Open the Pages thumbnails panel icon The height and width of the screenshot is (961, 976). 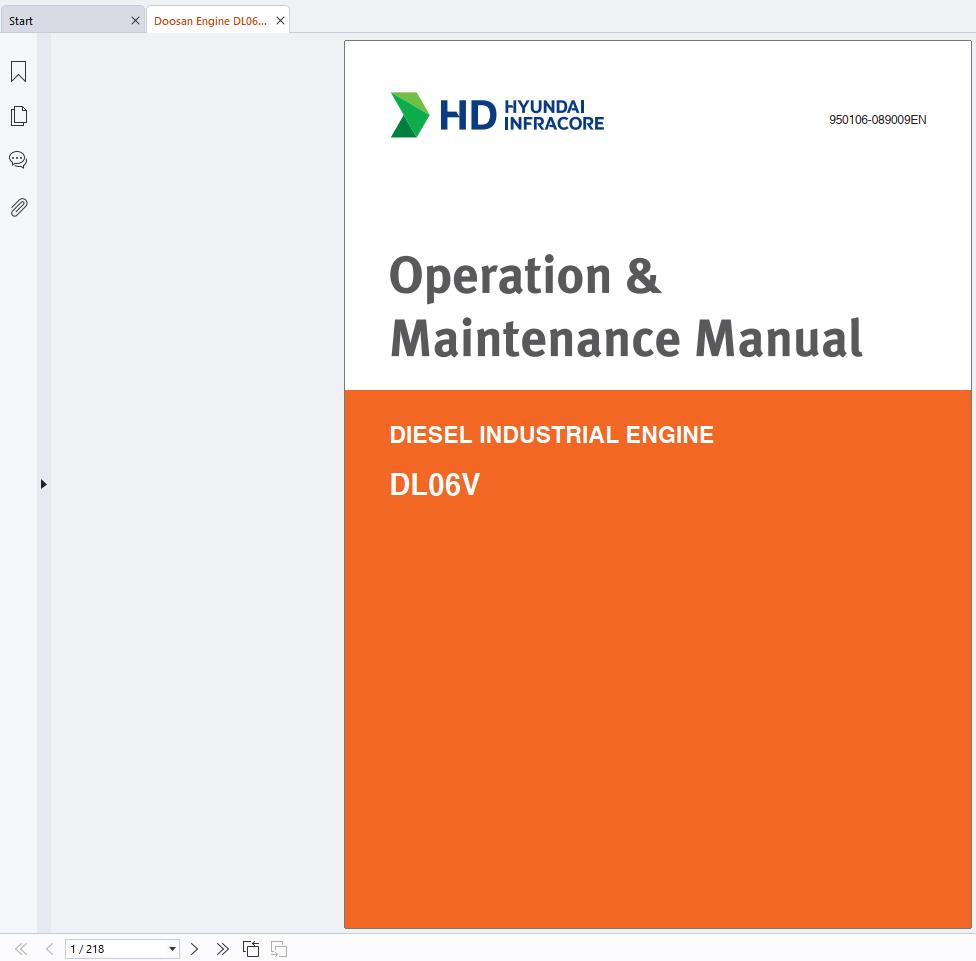click(18, 116)
